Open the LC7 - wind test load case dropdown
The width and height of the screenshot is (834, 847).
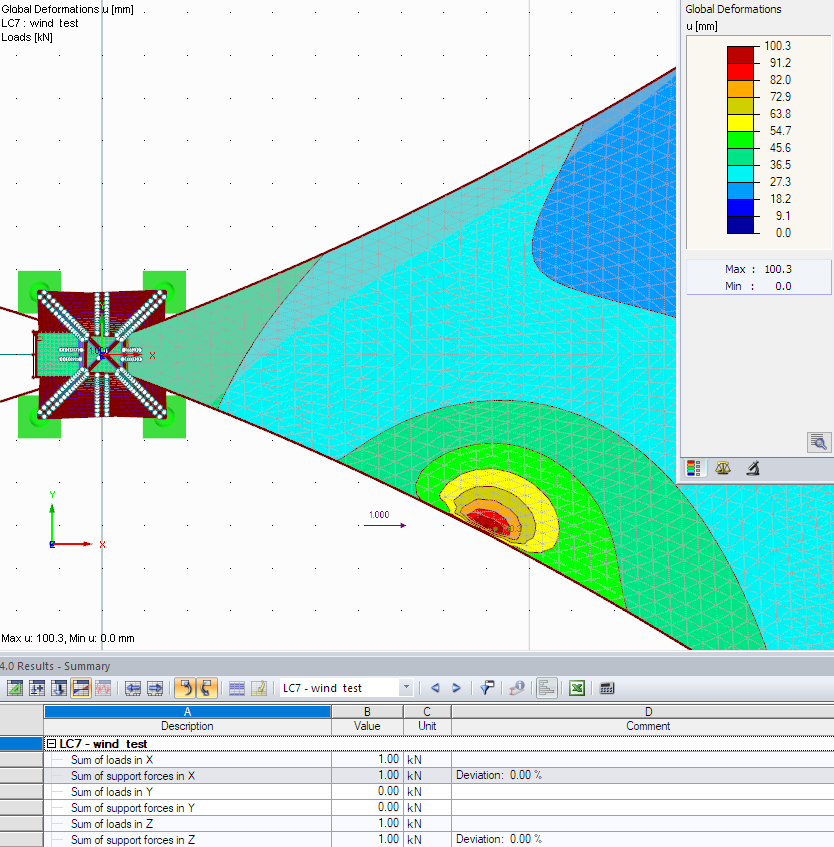406,688
